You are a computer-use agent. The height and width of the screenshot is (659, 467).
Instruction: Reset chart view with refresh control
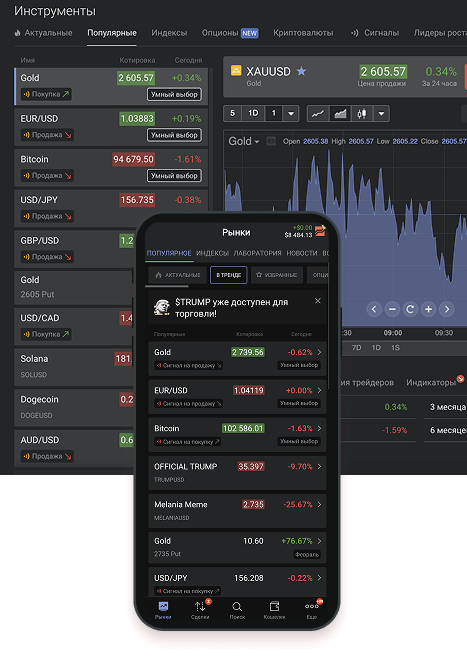coord(410,309)
